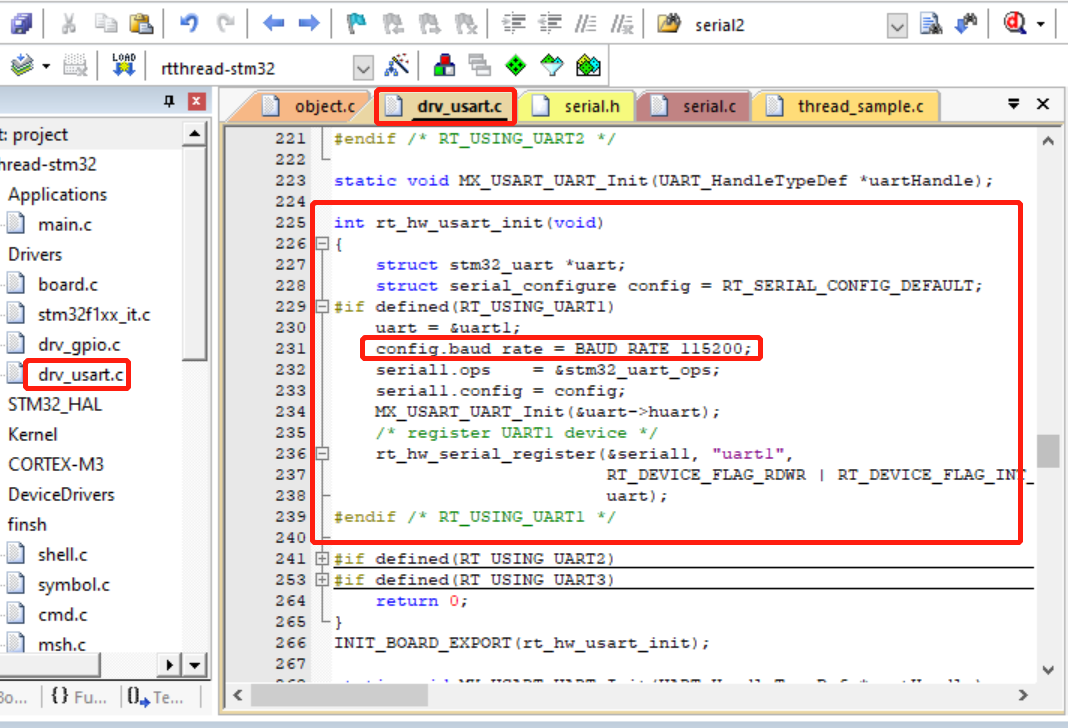Click the Redo arrow icon
This screenshot has width=1068, height=728.
[x=225, y=24]
